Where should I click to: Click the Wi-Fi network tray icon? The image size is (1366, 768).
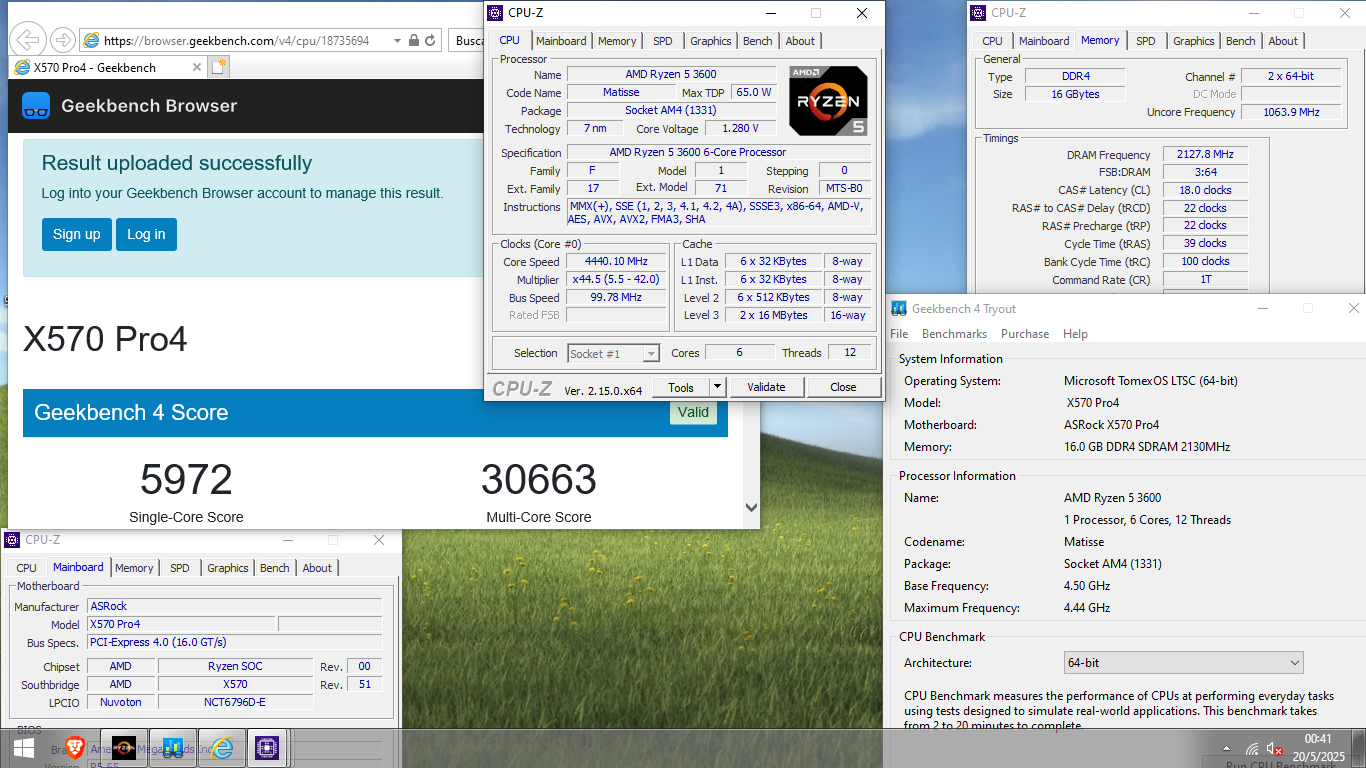click(1252, 748)
